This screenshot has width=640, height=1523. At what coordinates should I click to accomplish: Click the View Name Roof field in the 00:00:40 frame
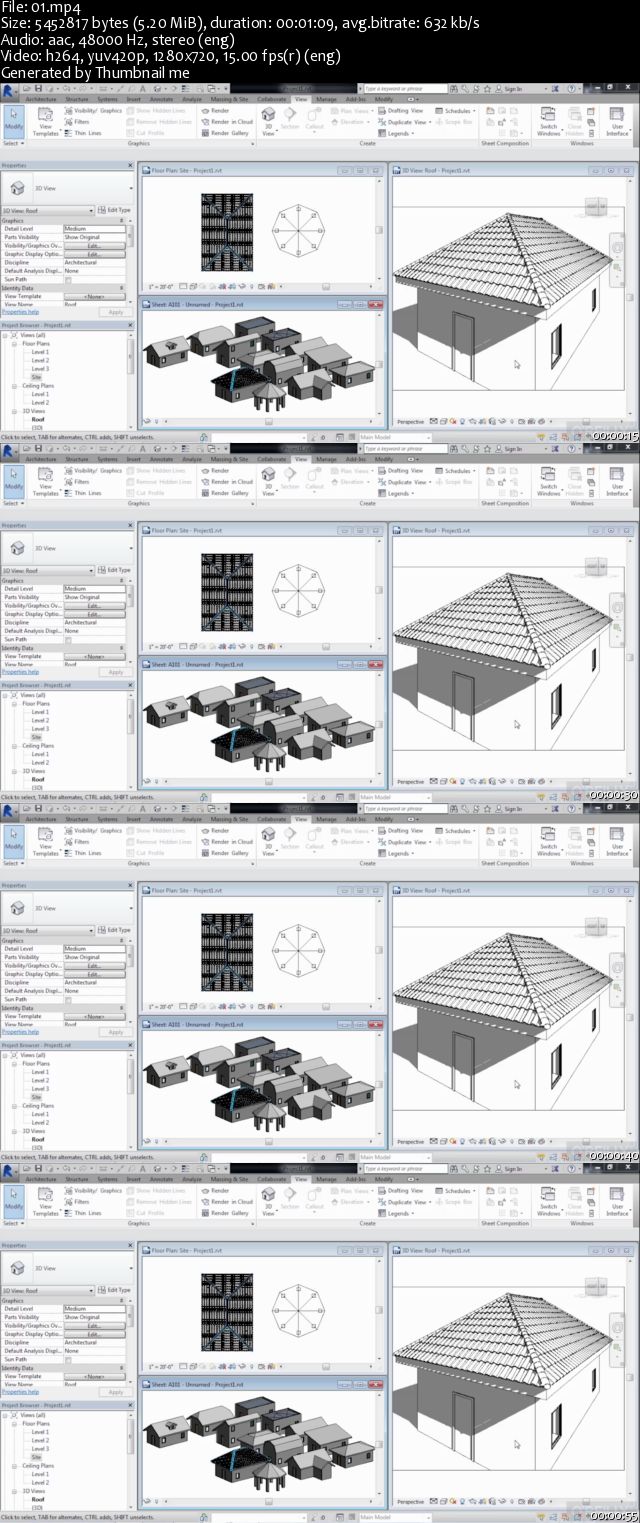click(95, 1025)
